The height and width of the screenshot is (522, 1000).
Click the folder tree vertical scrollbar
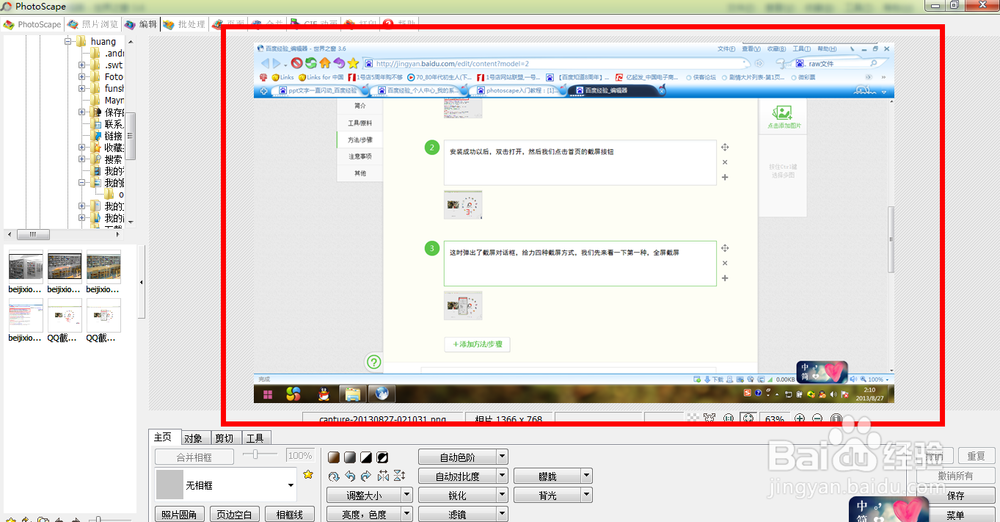click(130, 135)
